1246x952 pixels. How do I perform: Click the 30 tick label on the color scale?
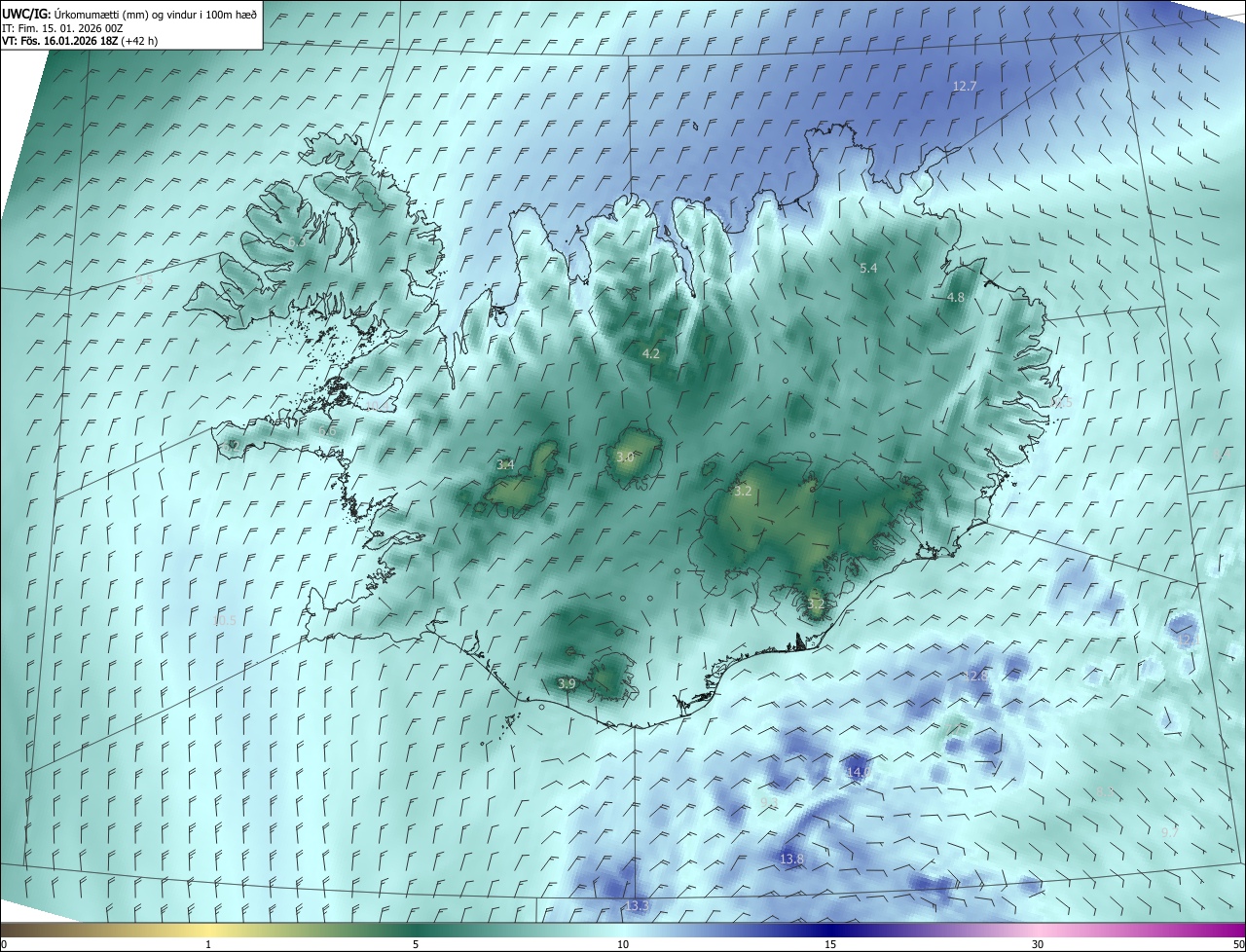pos(1038,945)
